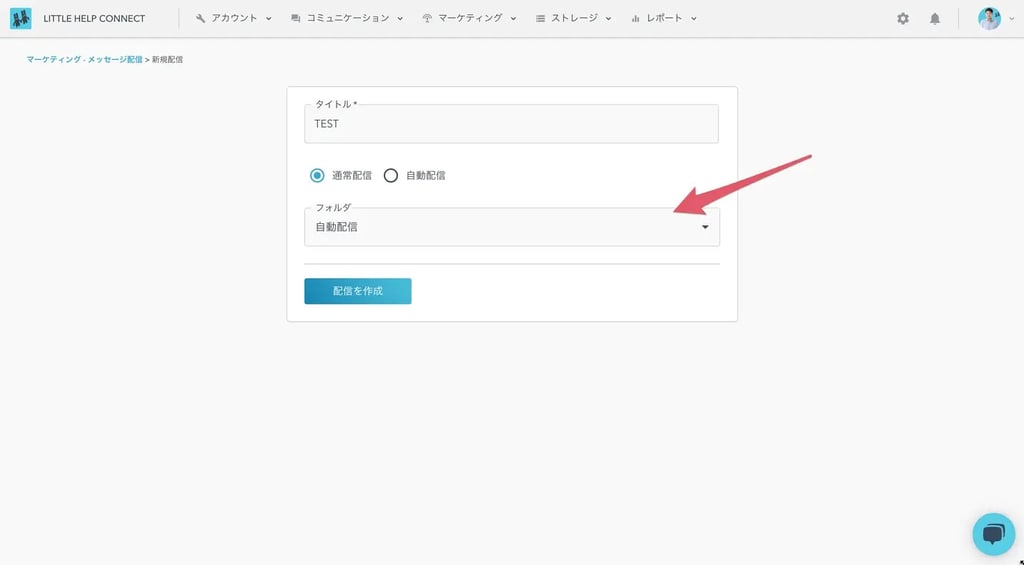
Task: Click the Little Help Connect logo icon
Action: click(x=20, y=18)
